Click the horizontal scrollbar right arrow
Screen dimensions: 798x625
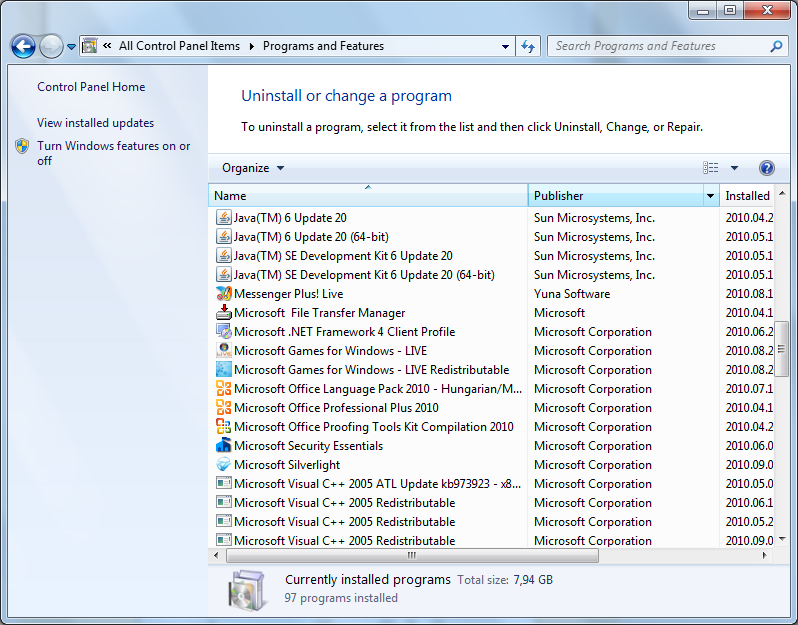pos(764,555)
